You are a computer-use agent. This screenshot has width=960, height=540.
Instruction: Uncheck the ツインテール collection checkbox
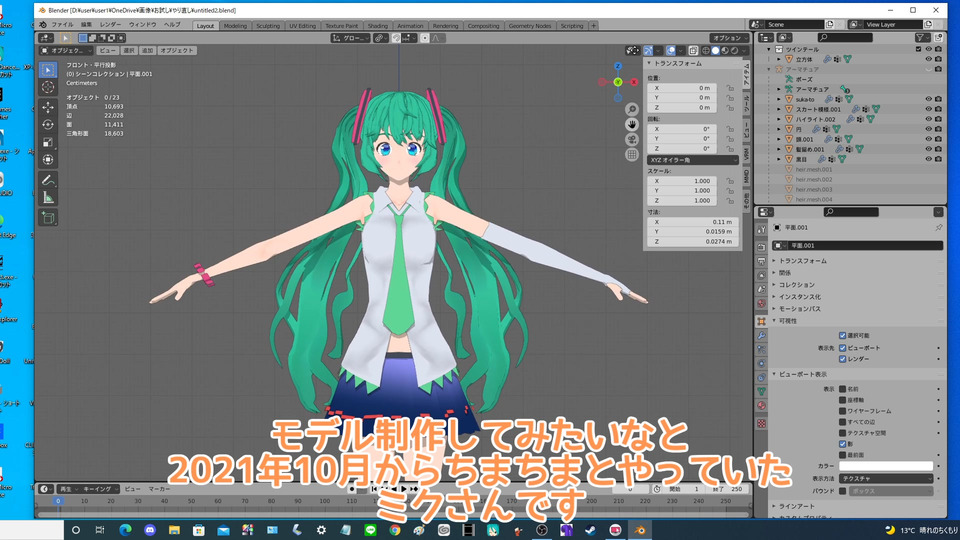click(918, 49)
